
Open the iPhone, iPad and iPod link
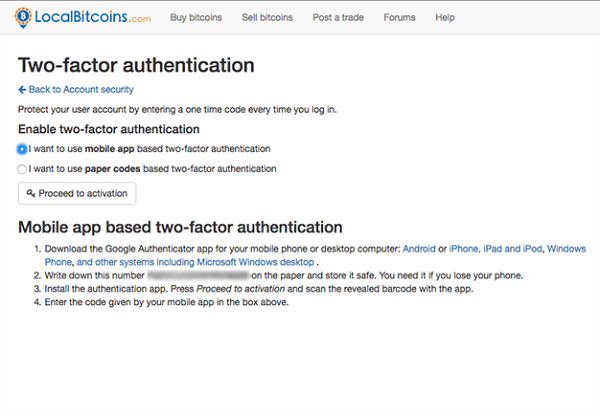[x=496, y=249]
